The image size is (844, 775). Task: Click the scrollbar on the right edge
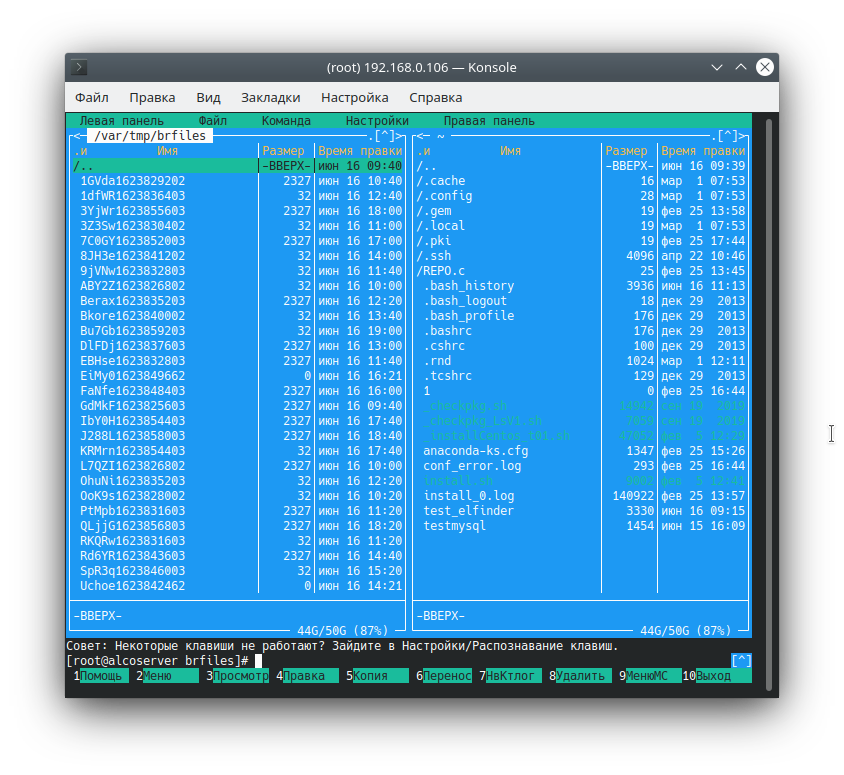point(770,400)
